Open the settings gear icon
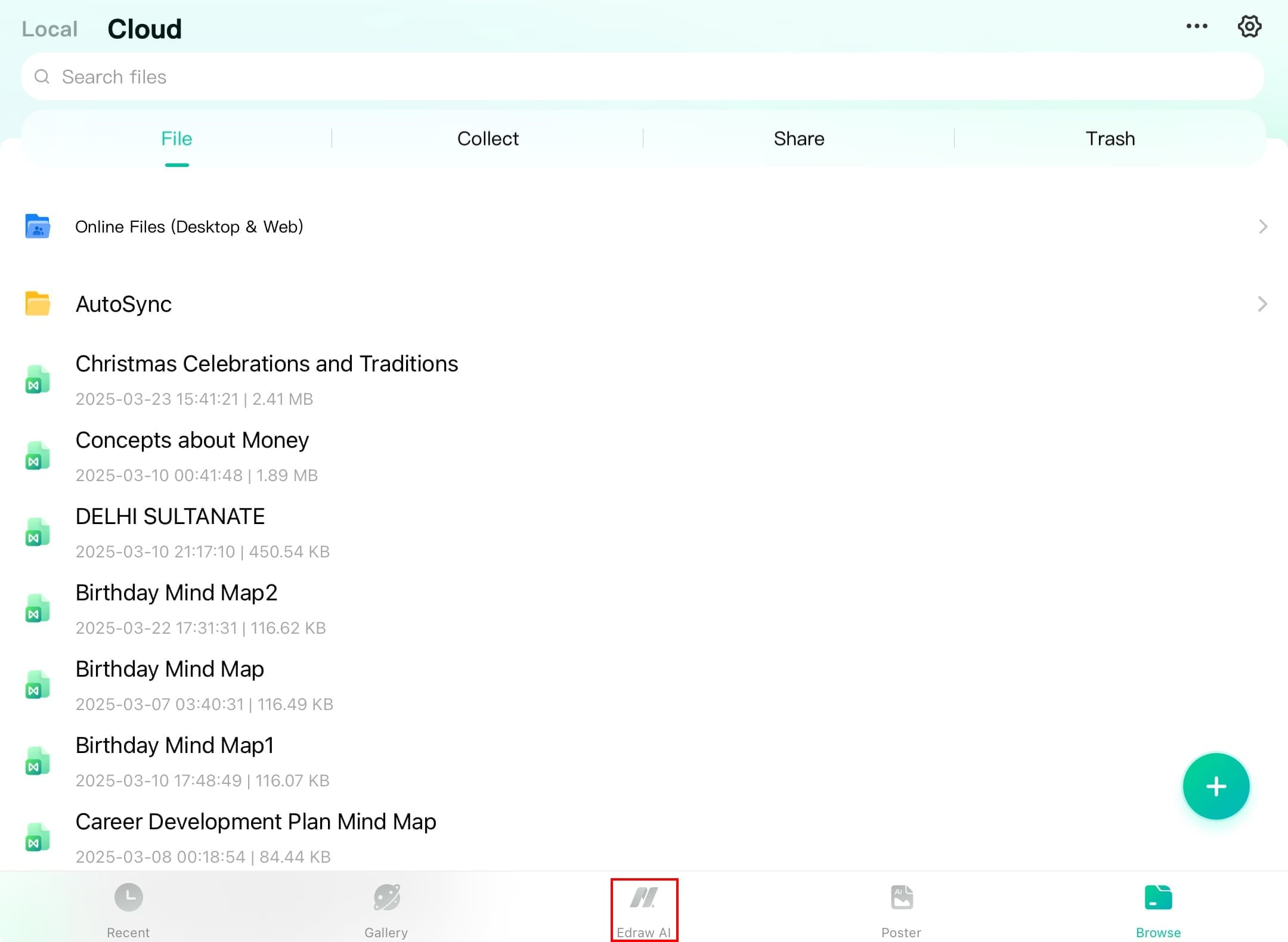 (1249, 26)
